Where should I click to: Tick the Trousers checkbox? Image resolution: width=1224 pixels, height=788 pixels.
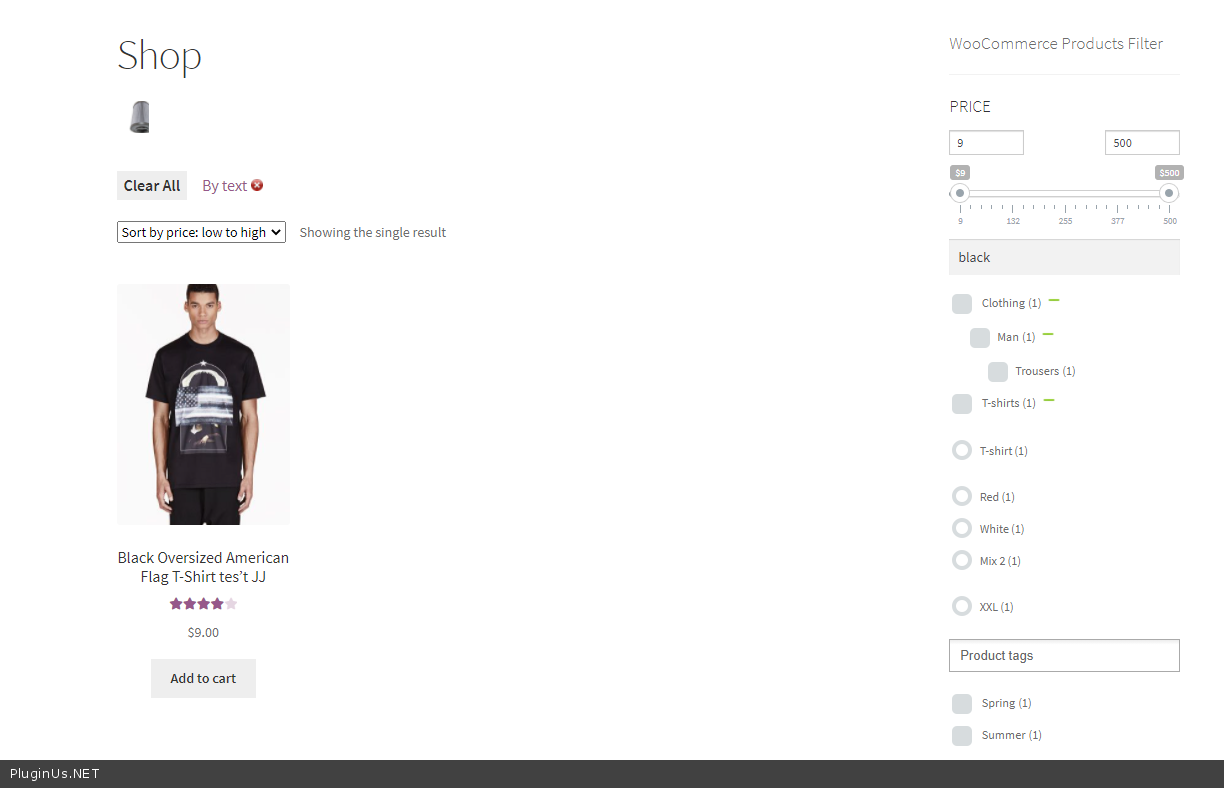[998, 372]
